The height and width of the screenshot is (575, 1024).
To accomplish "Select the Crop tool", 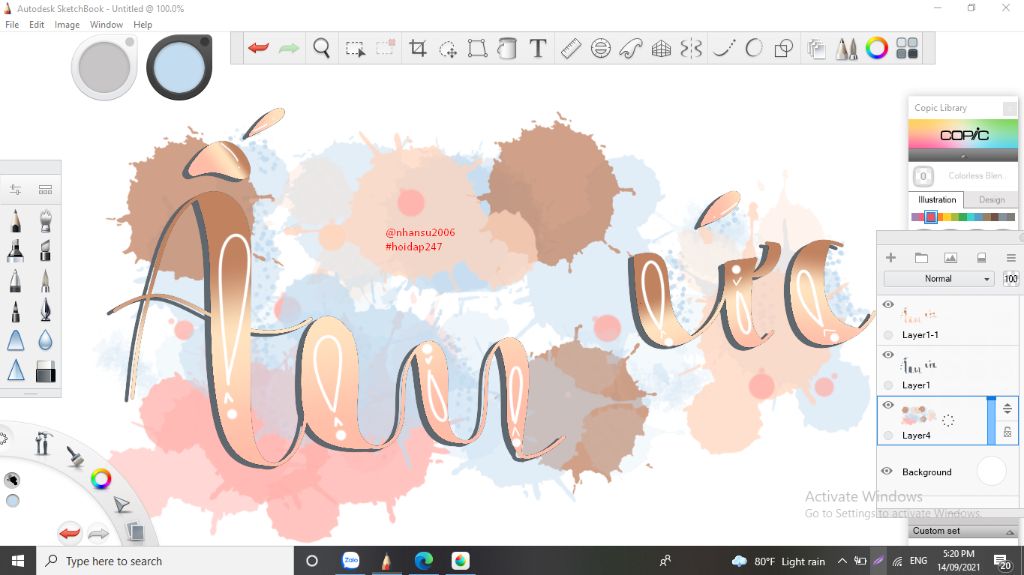I will click(417, 48).
